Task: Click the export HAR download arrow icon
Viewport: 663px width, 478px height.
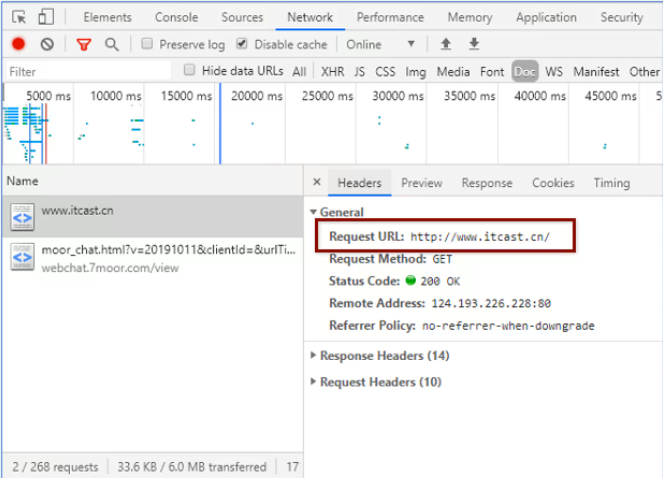Action: coord(474,44)
